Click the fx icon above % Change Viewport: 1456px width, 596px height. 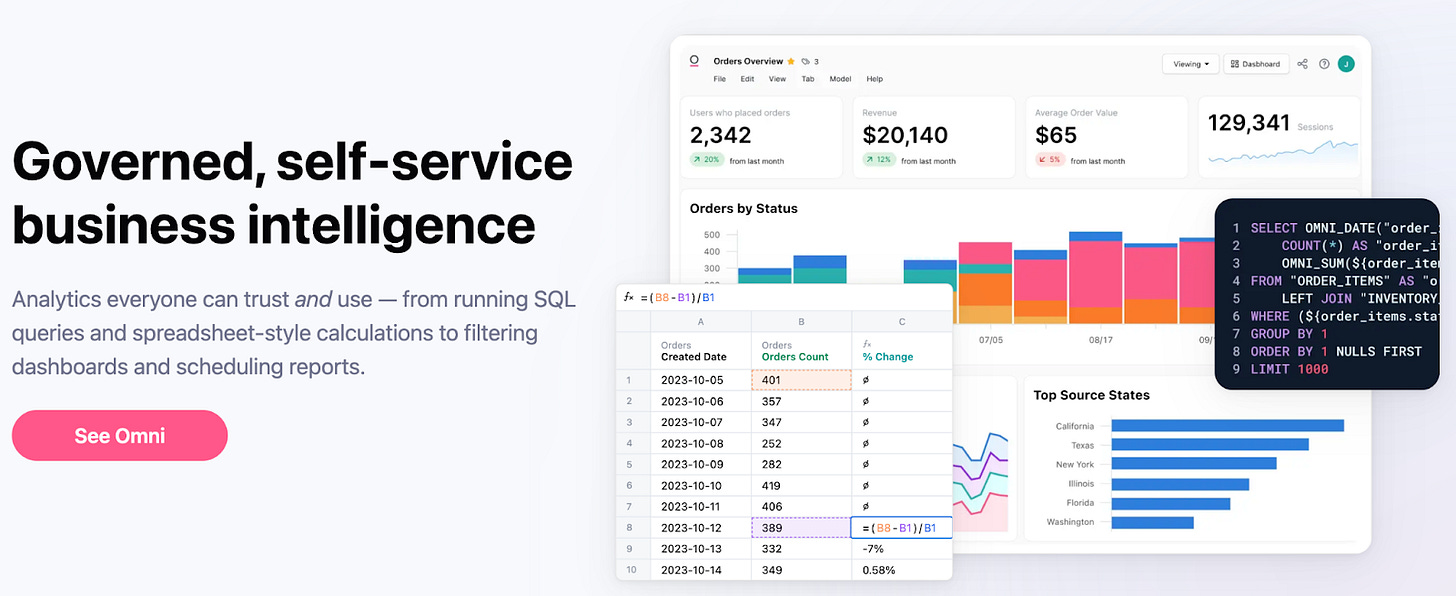[866, 343]
